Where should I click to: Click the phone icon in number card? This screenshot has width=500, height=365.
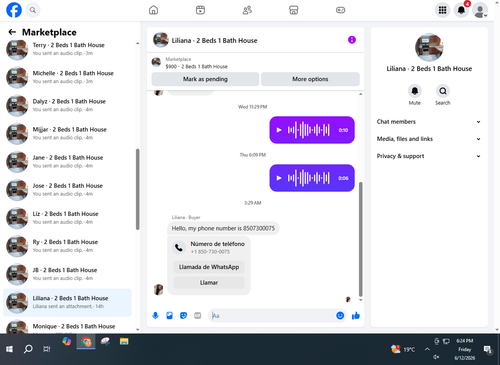179,248
